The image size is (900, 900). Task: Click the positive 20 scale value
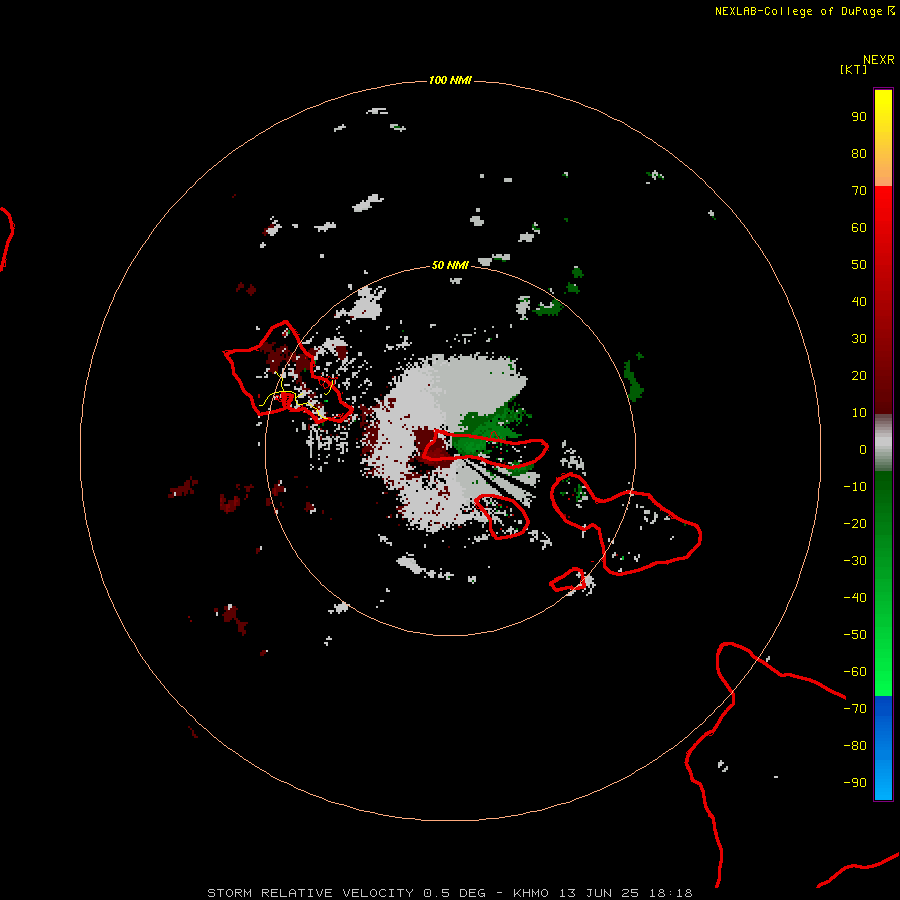(x=859, y=375)
